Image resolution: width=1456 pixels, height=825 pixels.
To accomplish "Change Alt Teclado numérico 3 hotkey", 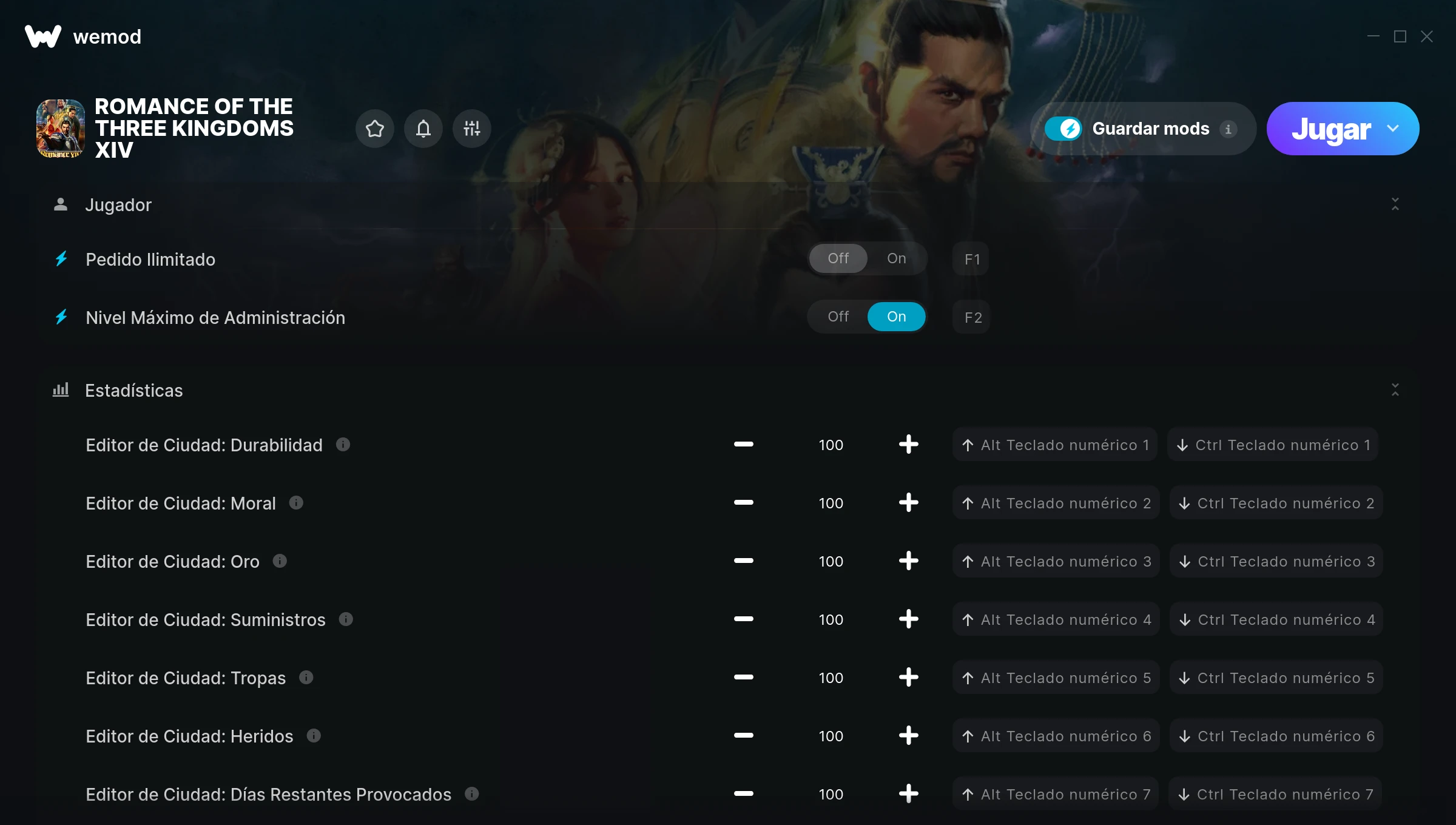I will tap(1056, 561).
